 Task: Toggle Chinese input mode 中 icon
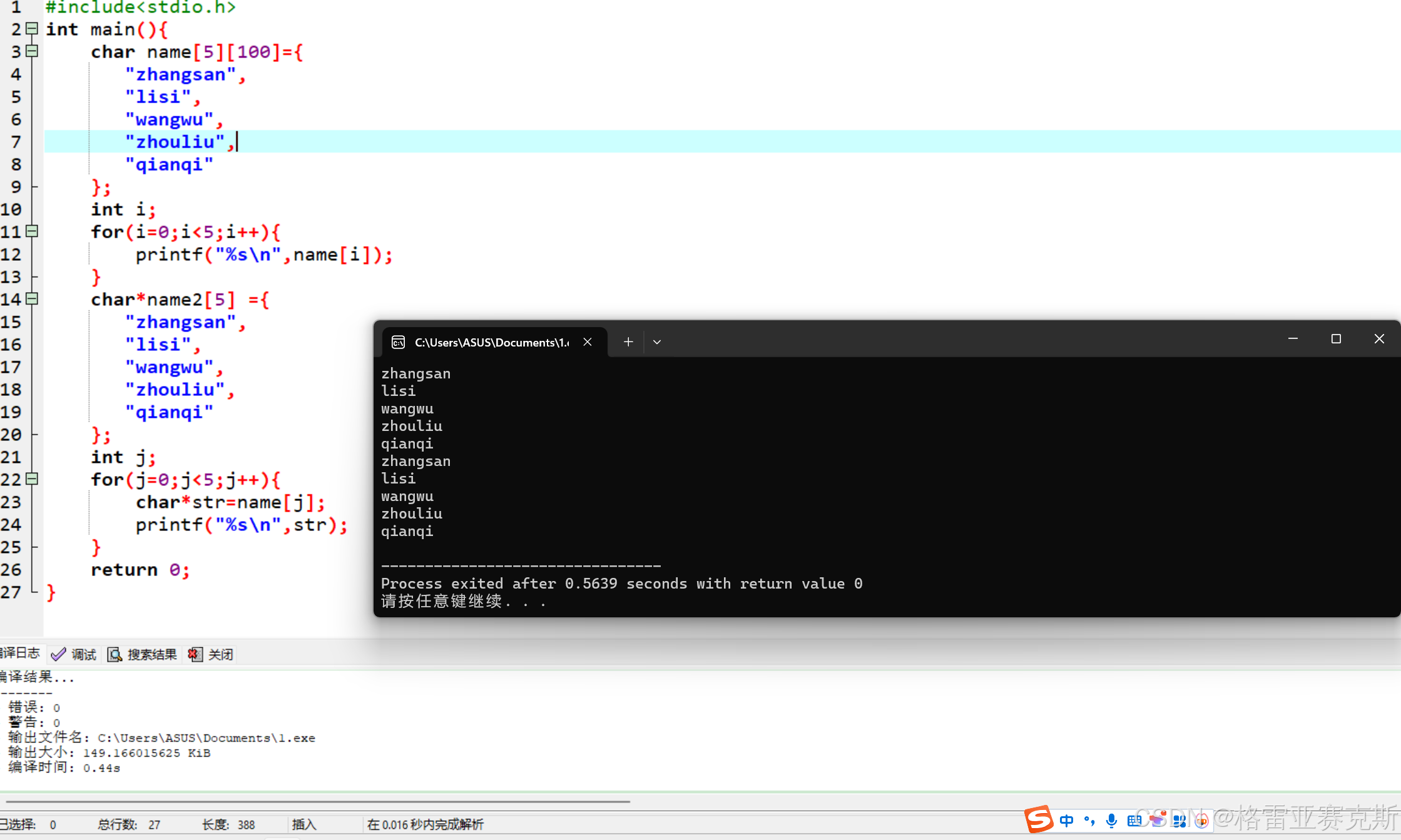coord(1067,821)
